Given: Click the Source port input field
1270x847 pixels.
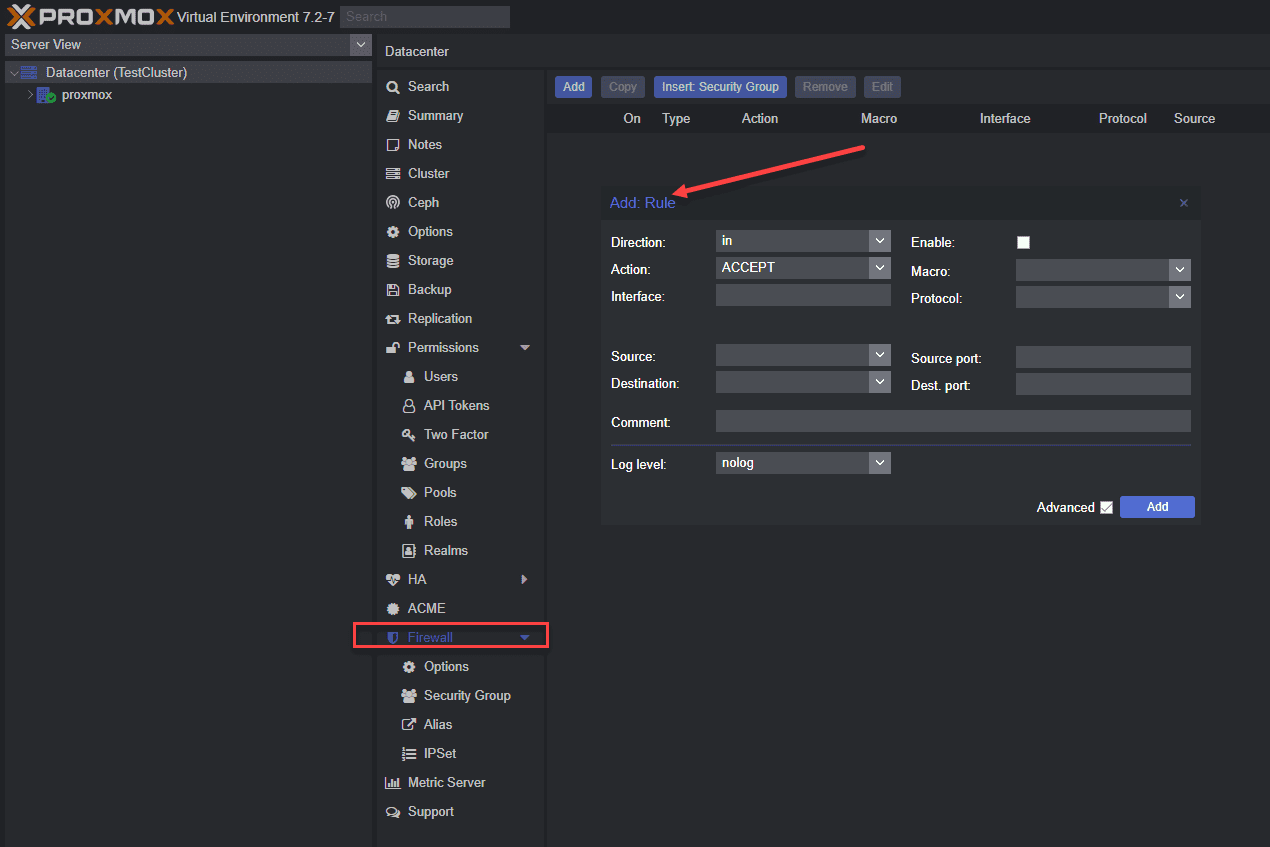Looking at the screenshot, I should tap(1103, 357).
